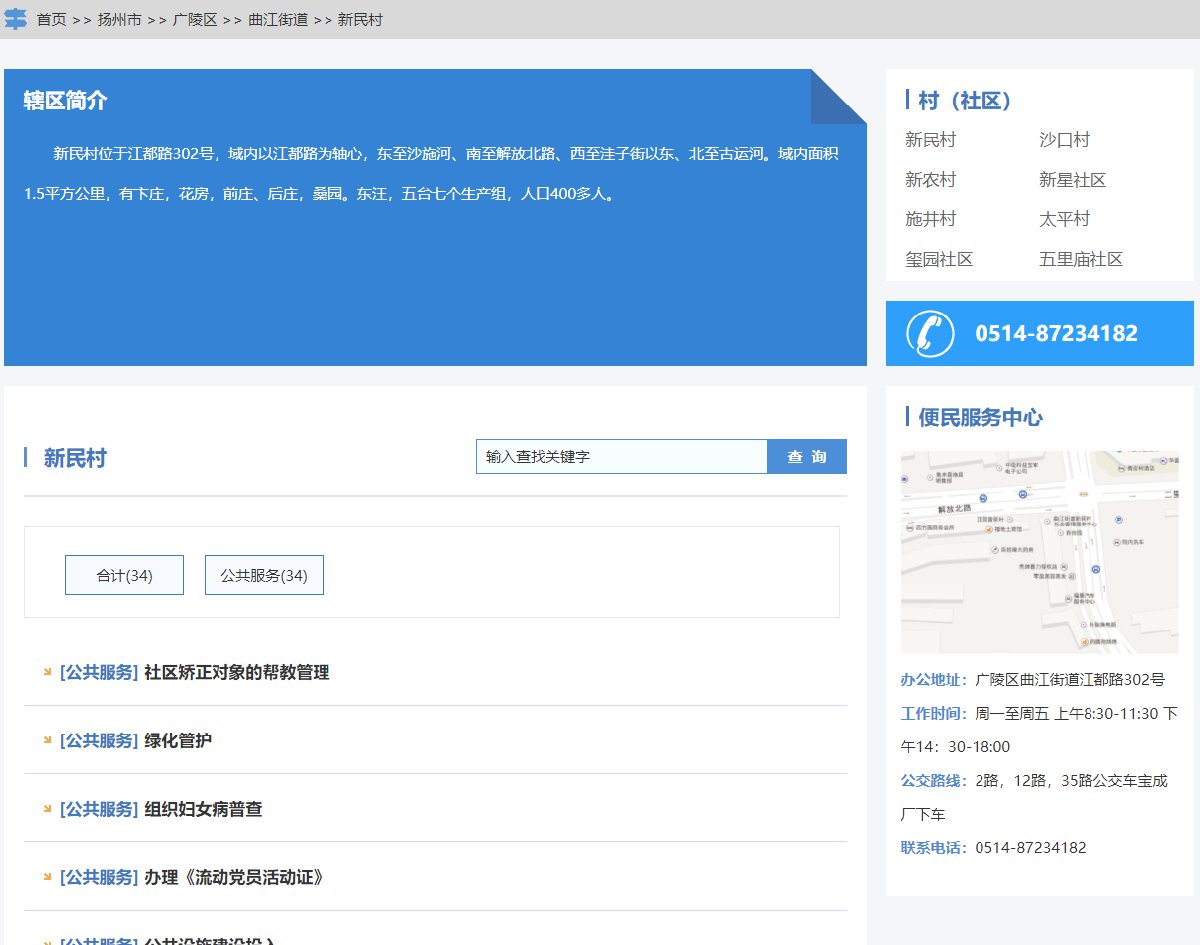Click the arrow icon beside 组织妇女病普查
The image size is (1200, 945).
pos(47,808)
